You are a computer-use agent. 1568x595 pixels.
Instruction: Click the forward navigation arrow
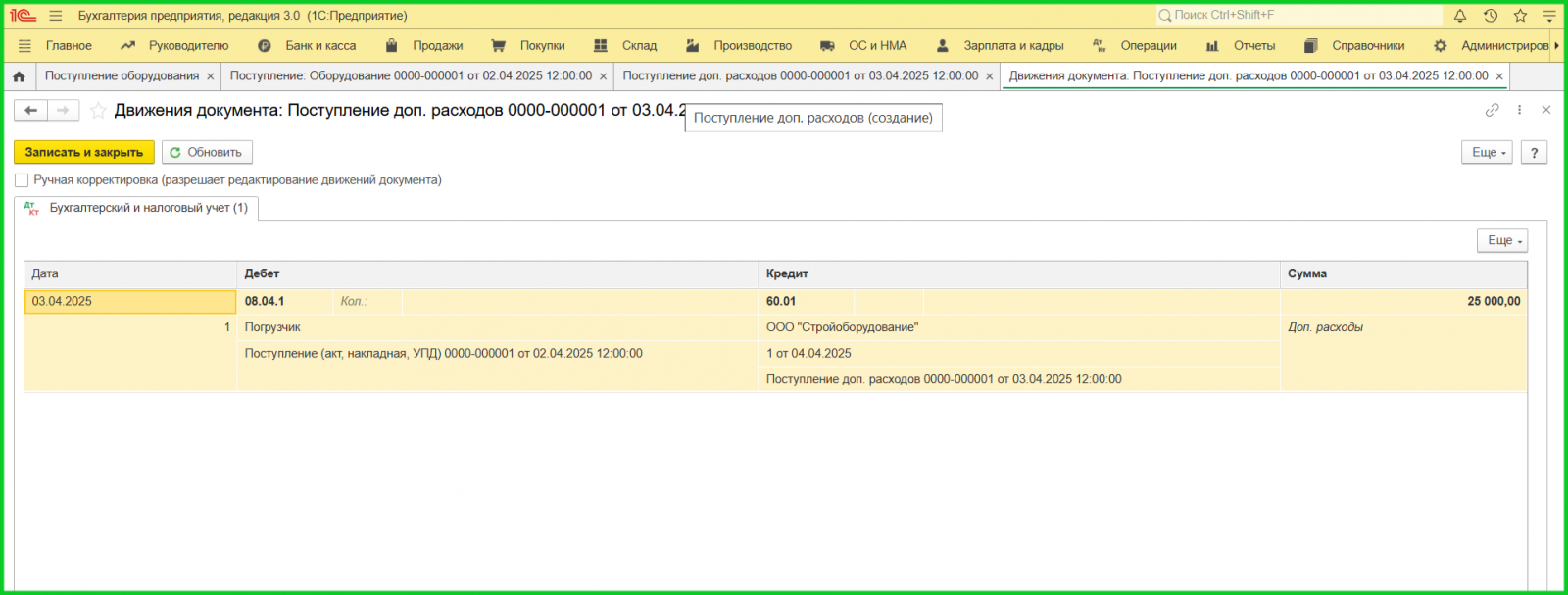(x=63, y=111)
